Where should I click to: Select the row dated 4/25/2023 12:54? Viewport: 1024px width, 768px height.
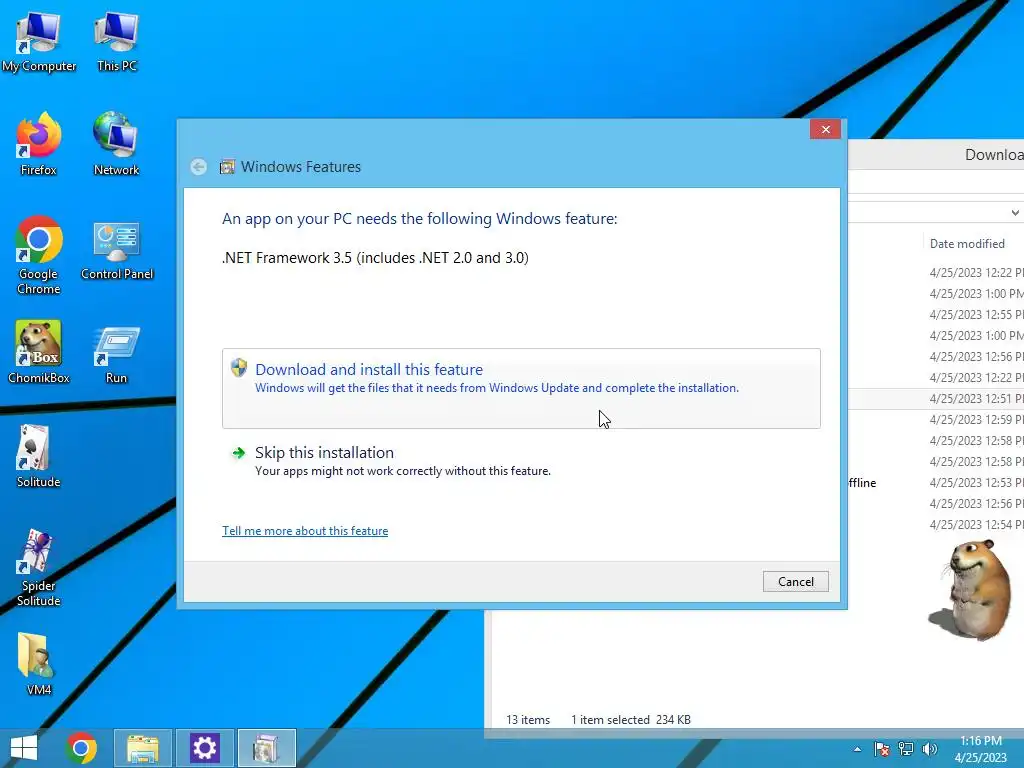tap(935, 525)
